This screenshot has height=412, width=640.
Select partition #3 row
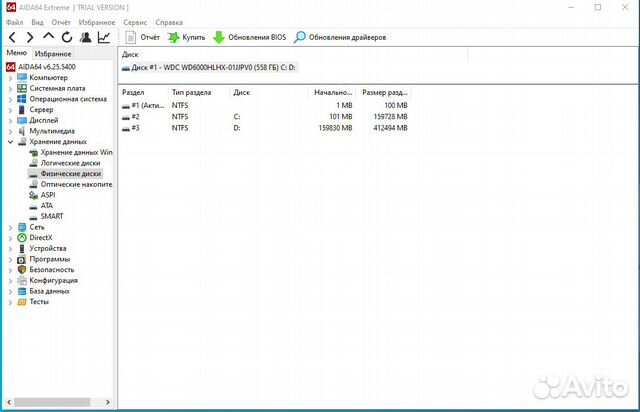[264, 128]
